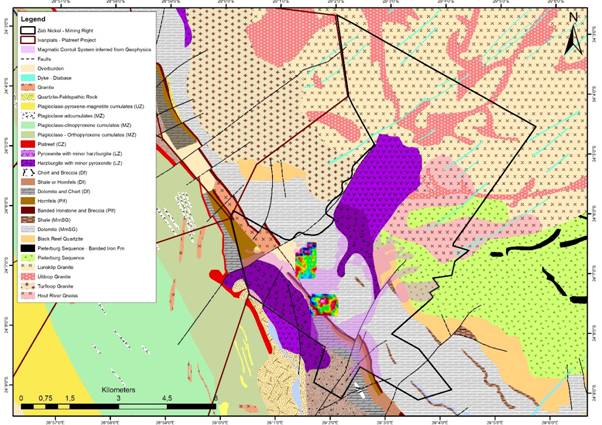The image size is (602, 425).
Task: Click the Harzburgite with minor pyroxenite purple swatch
Action: tap(28, 163)
